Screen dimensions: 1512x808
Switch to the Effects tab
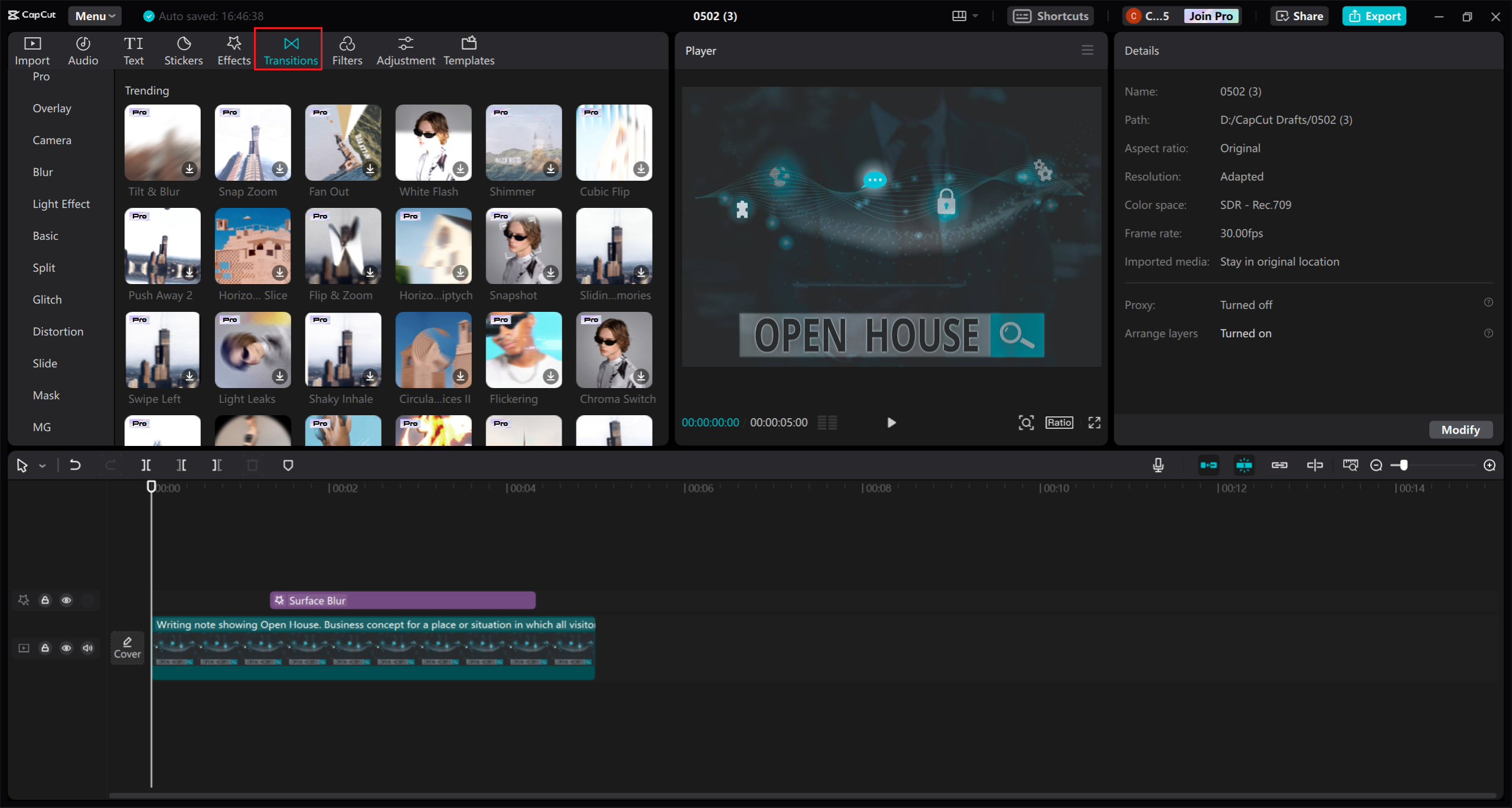233,50
